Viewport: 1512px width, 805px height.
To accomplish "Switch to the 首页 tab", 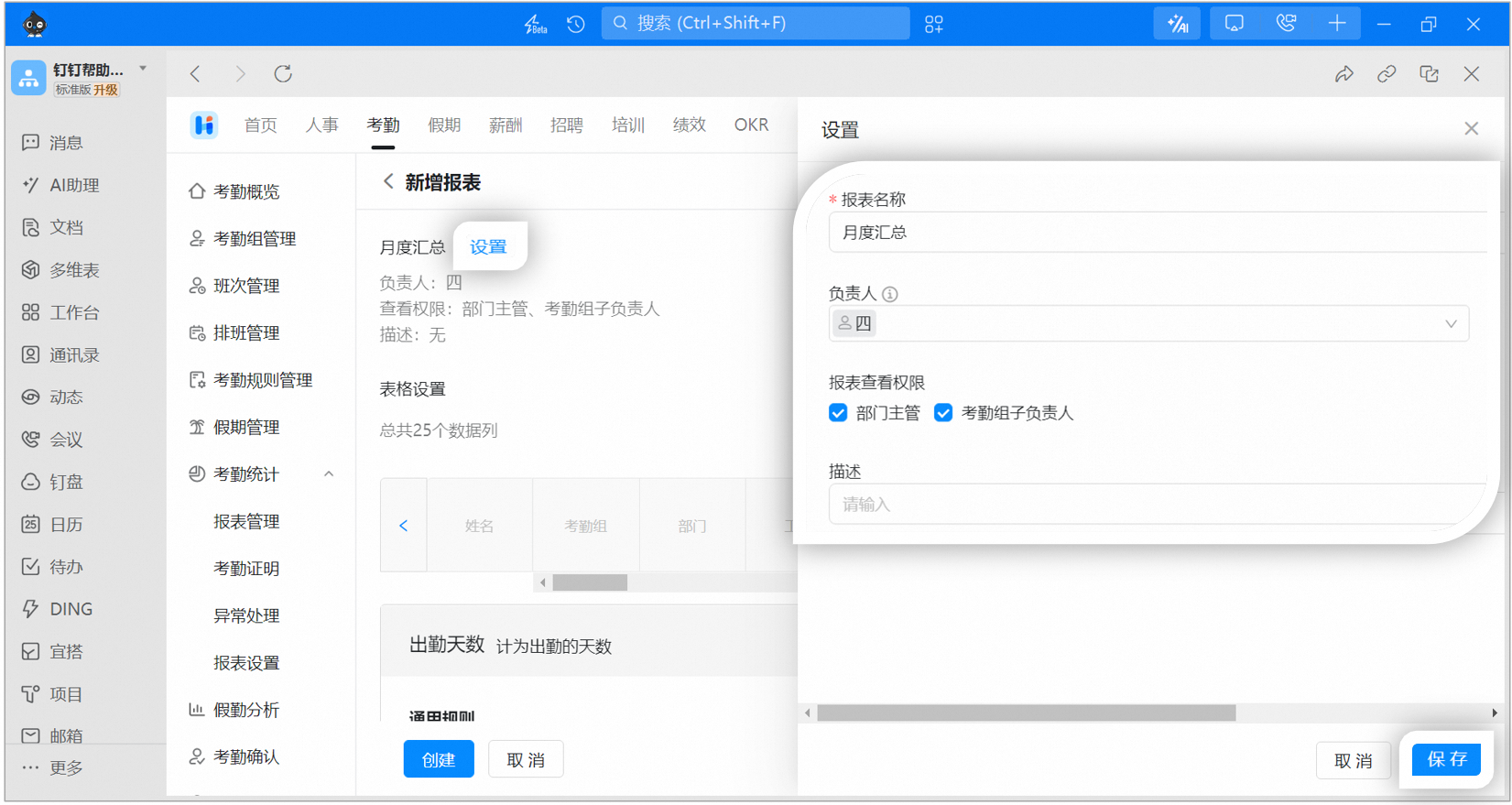I will [260, 125].
